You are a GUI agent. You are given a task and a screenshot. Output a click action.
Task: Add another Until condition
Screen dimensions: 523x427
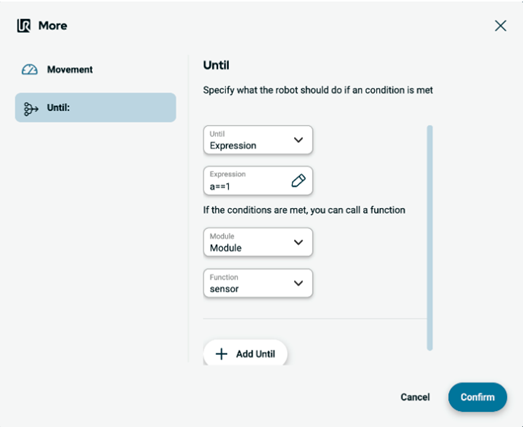245,354
